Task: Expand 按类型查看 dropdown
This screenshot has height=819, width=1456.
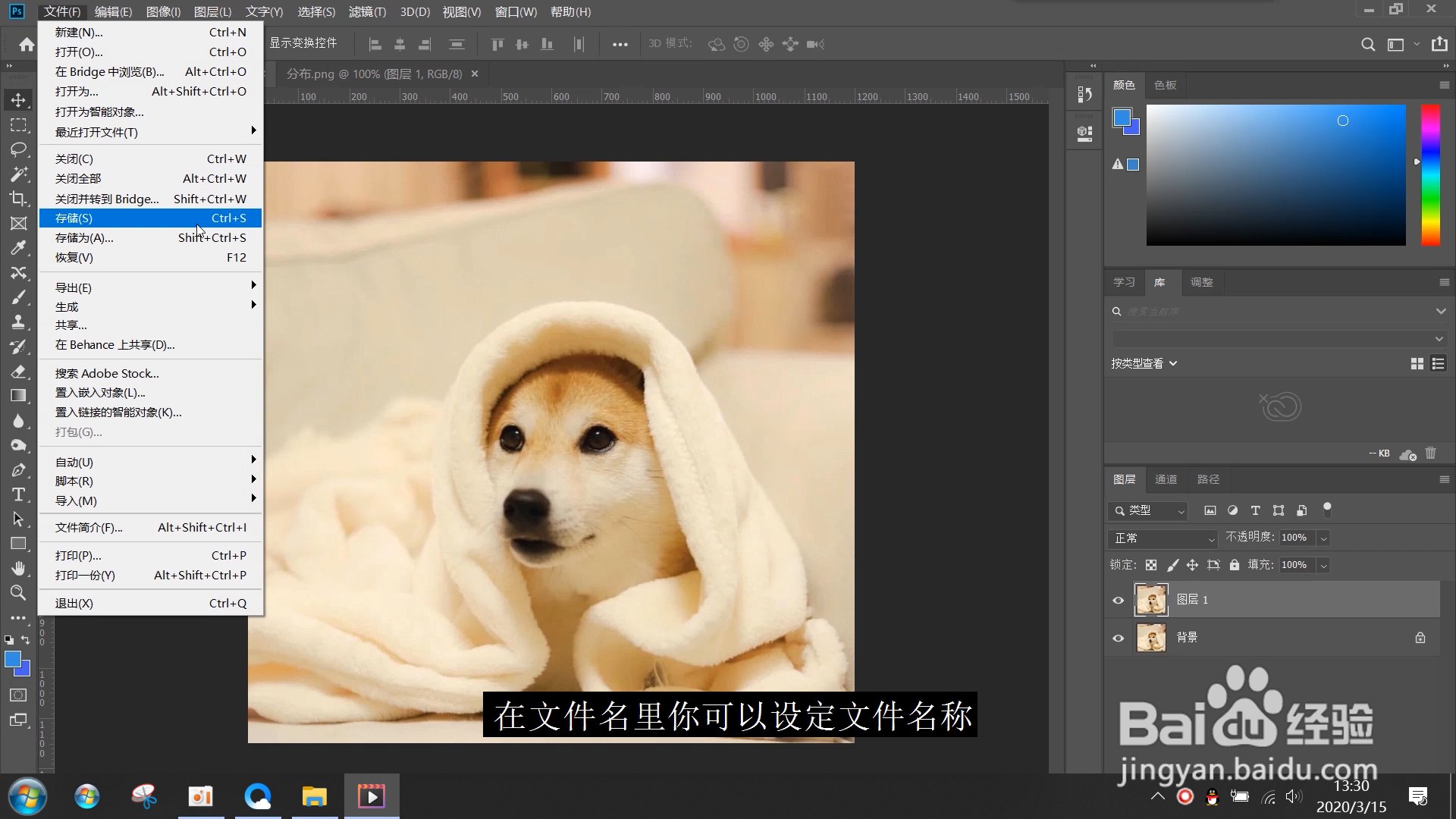Action: (x=1144, y=364)
